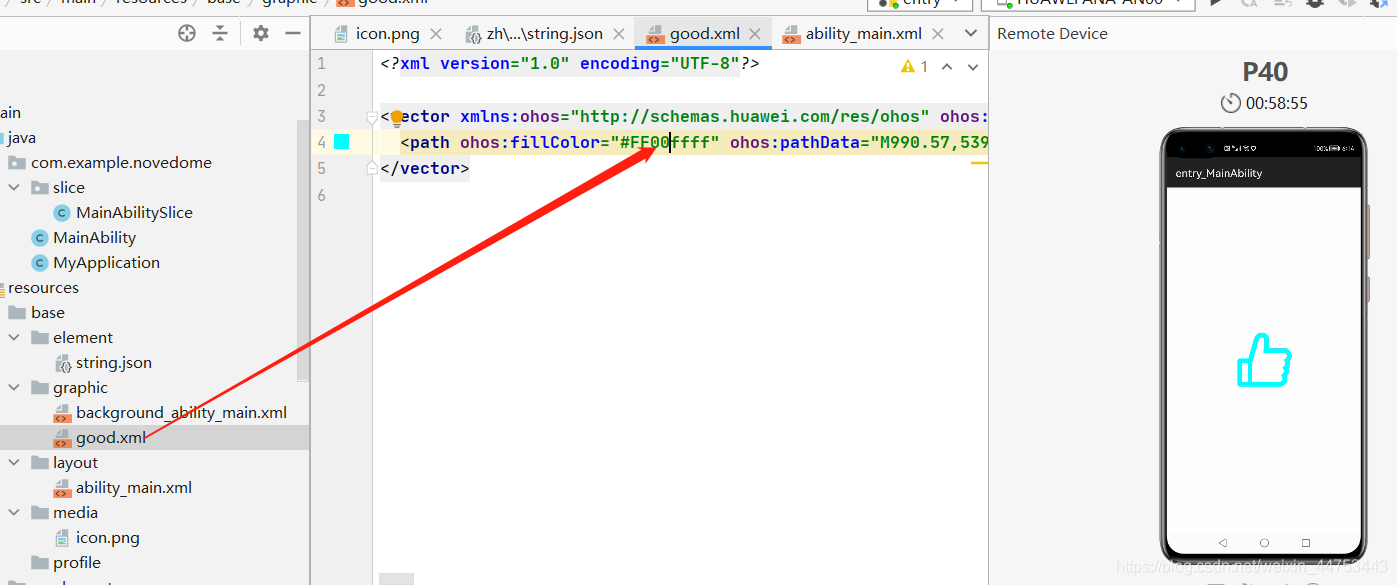Select ability_main.xml under layout
Screen dimensions: 1397x585
click(x=134, y=487)
